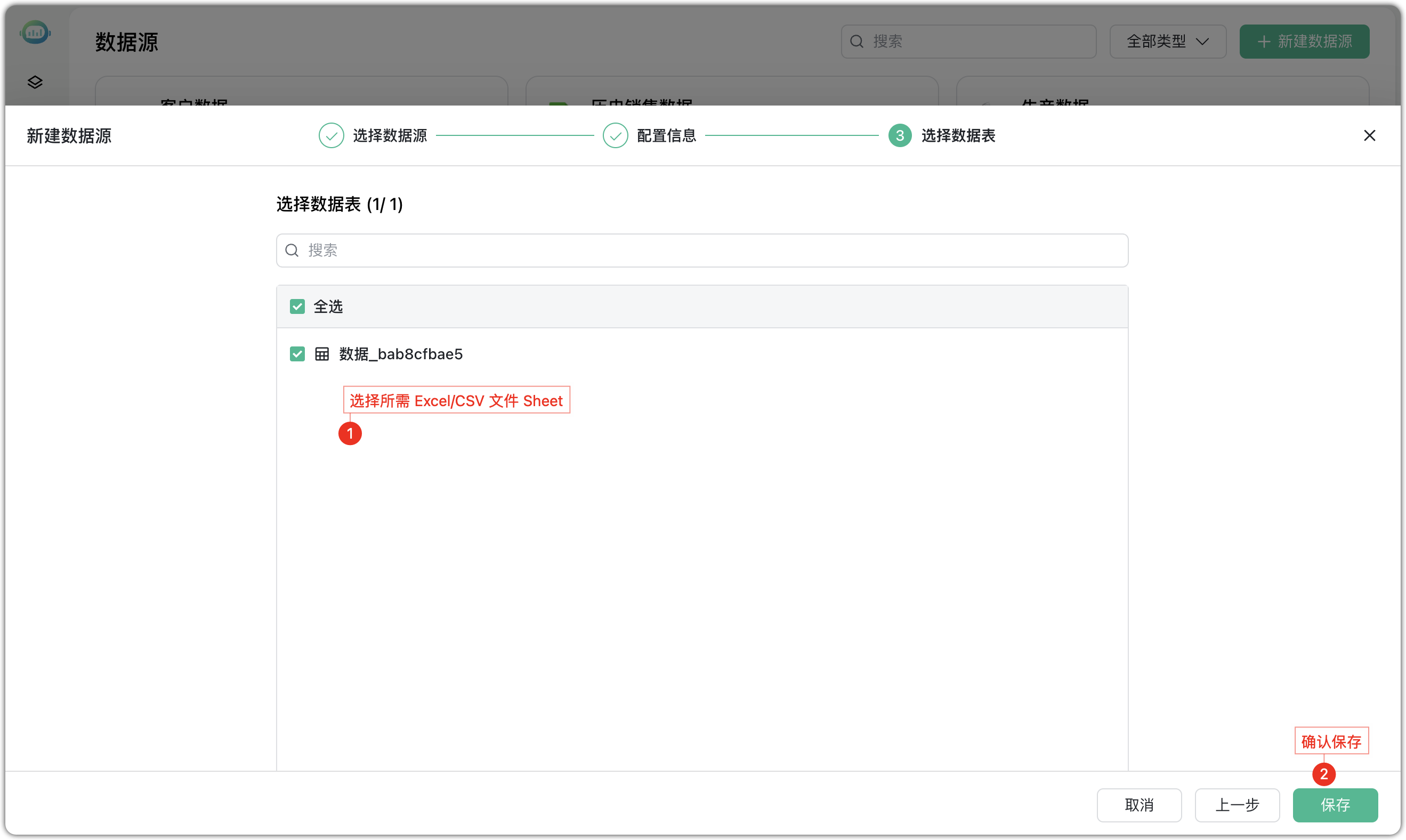Click the 配置信息 step label

coord(666,135)
